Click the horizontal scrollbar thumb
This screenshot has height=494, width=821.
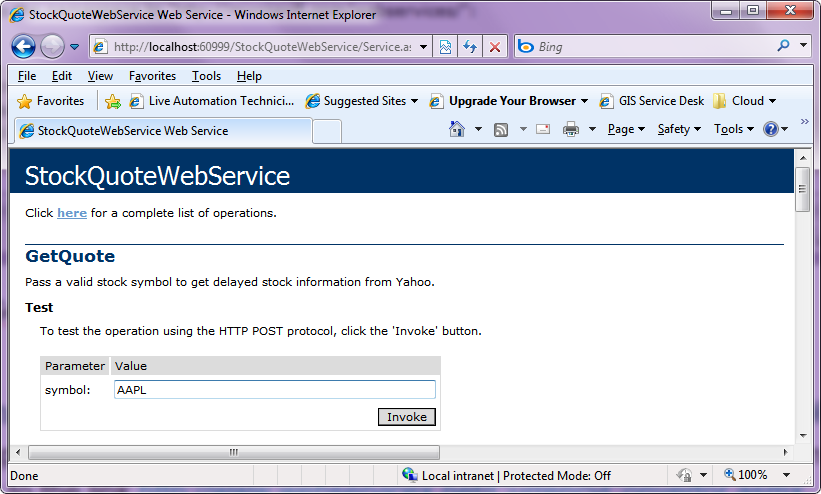pyautogui.click(x=234, y=452)
